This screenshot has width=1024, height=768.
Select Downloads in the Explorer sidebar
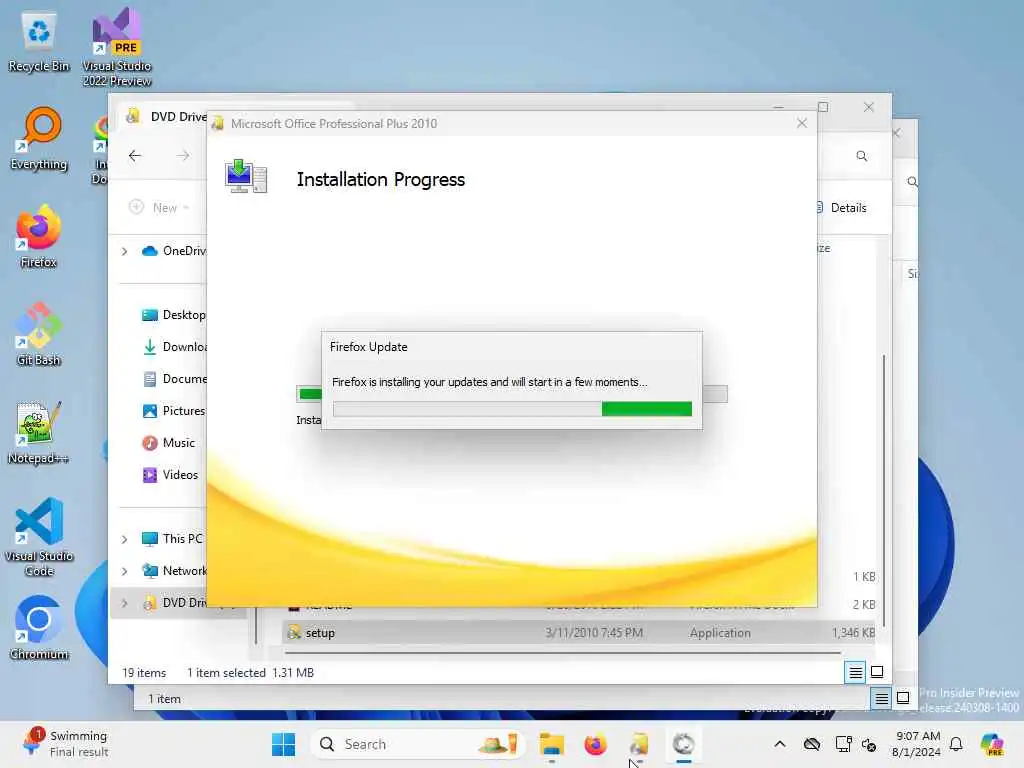pyautogui.click(x=173, y=347)
